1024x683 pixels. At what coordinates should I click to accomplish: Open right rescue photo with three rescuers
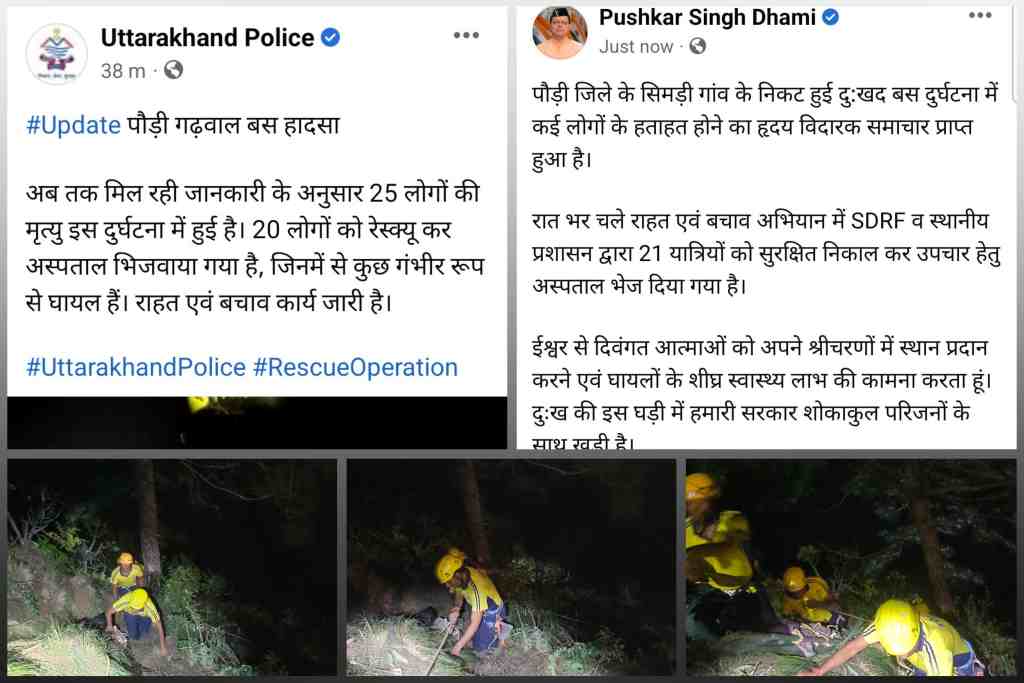851,567
